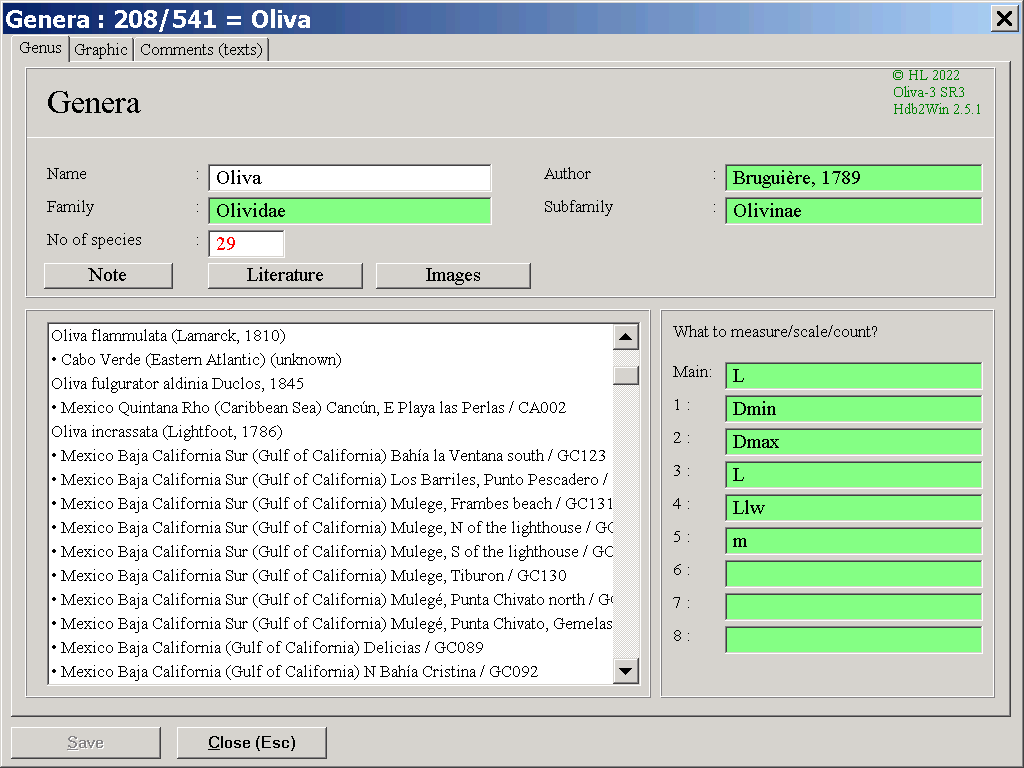Click the Name field containing Oliva
The height and width of the screenshot is (768, 1024).
(349, 178)
